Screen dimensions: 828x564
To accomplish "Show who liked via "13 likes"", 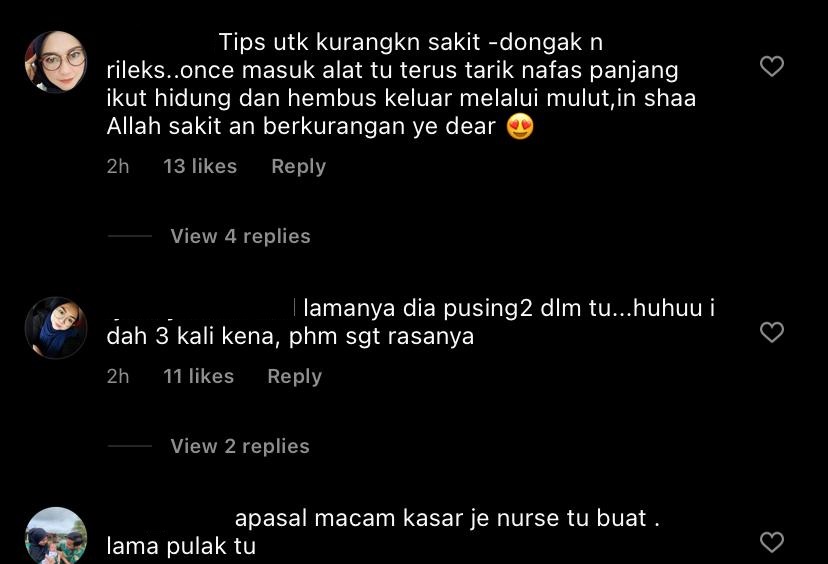I will [200, 166].
